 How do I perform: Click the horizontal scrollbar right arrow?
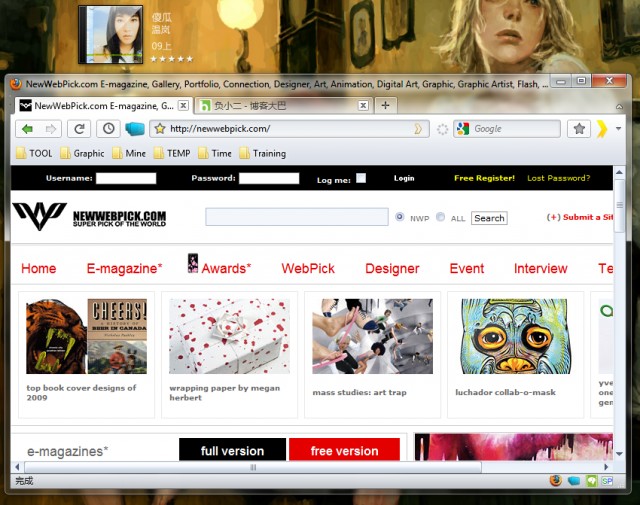606,467
